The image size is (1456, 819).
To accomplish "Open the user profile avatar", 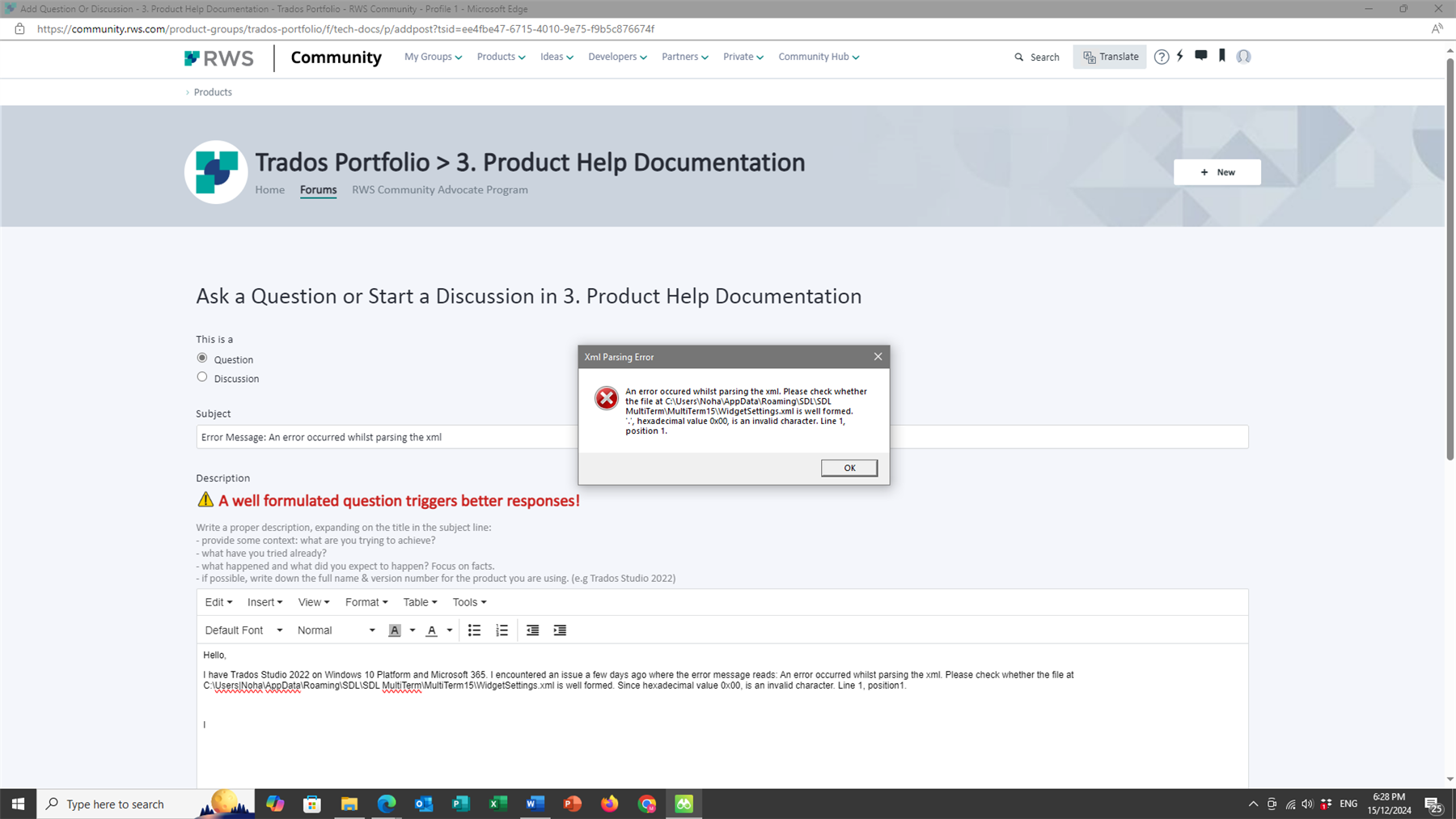I will (1243, 57).
